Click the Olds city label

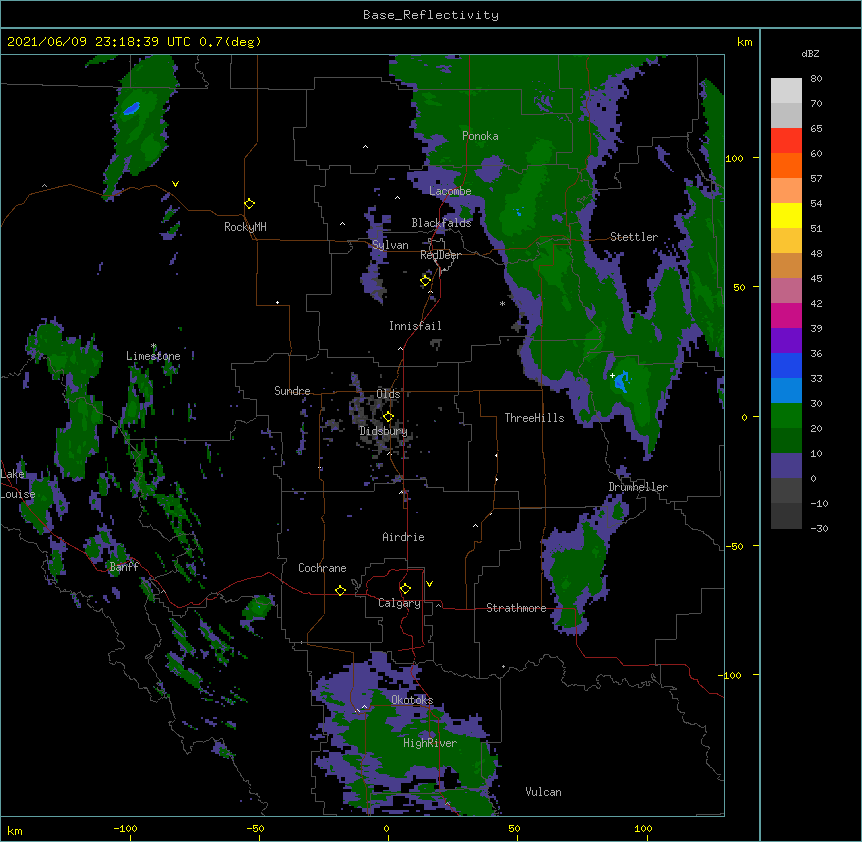(x=388, y=394)
